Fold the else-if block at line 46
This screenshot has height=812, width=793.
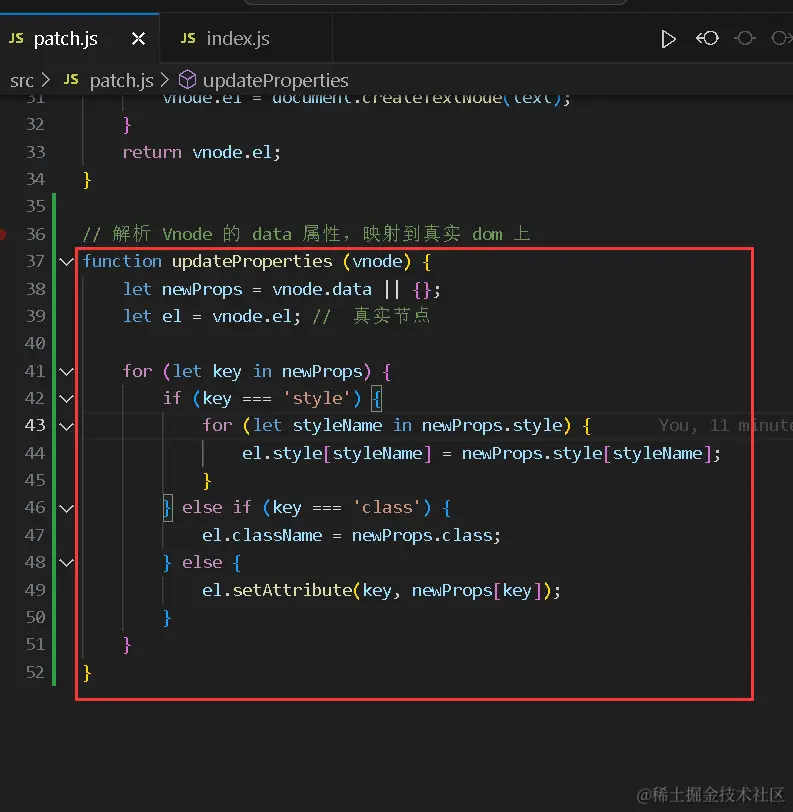pyautogui.click(x=67, y=509)
